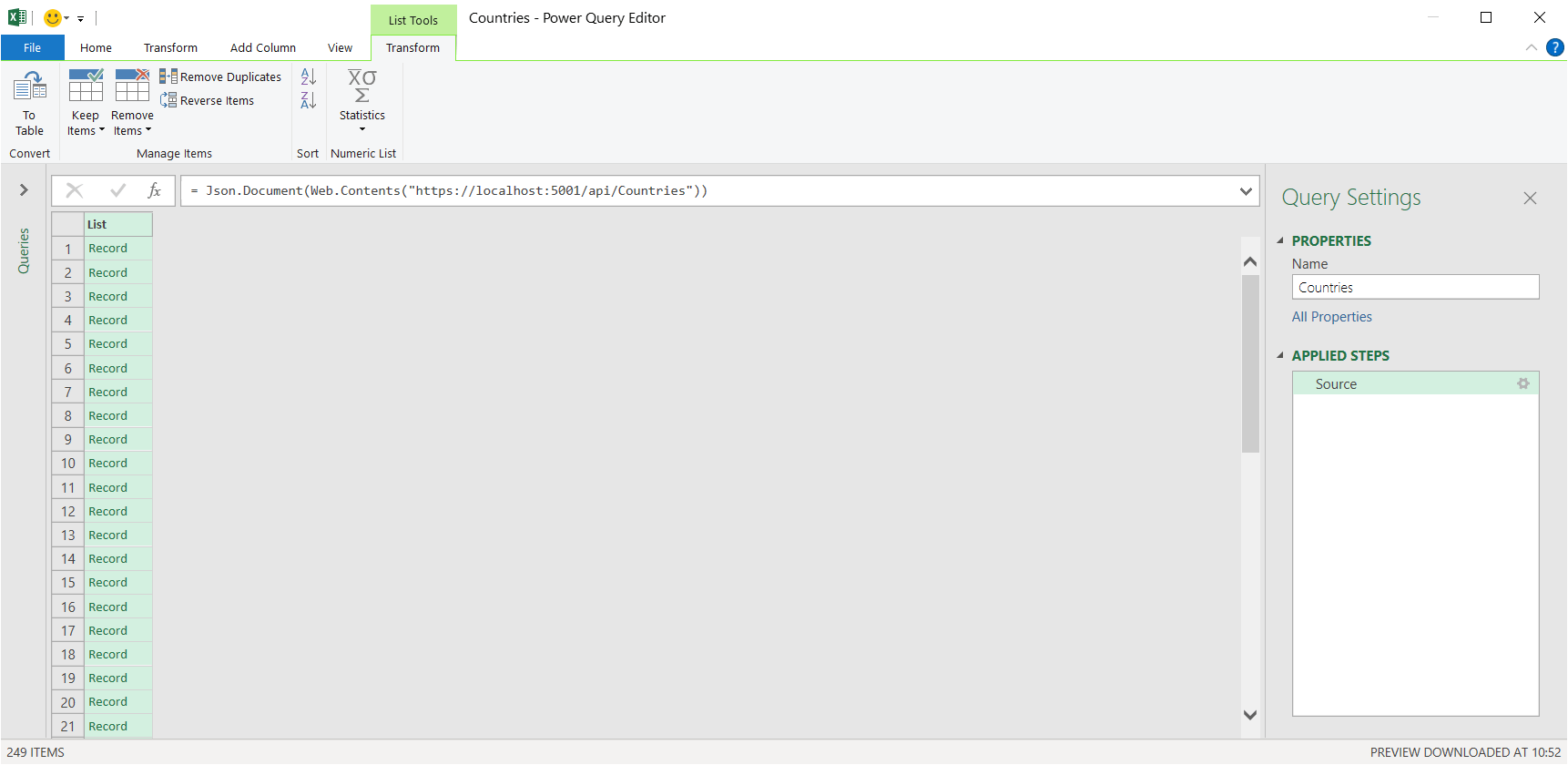The width and height of the screenshot is (1568, 765).
Task: Sort the list descending Z to A
Action: pyautogui.click(x=309, y=100)
